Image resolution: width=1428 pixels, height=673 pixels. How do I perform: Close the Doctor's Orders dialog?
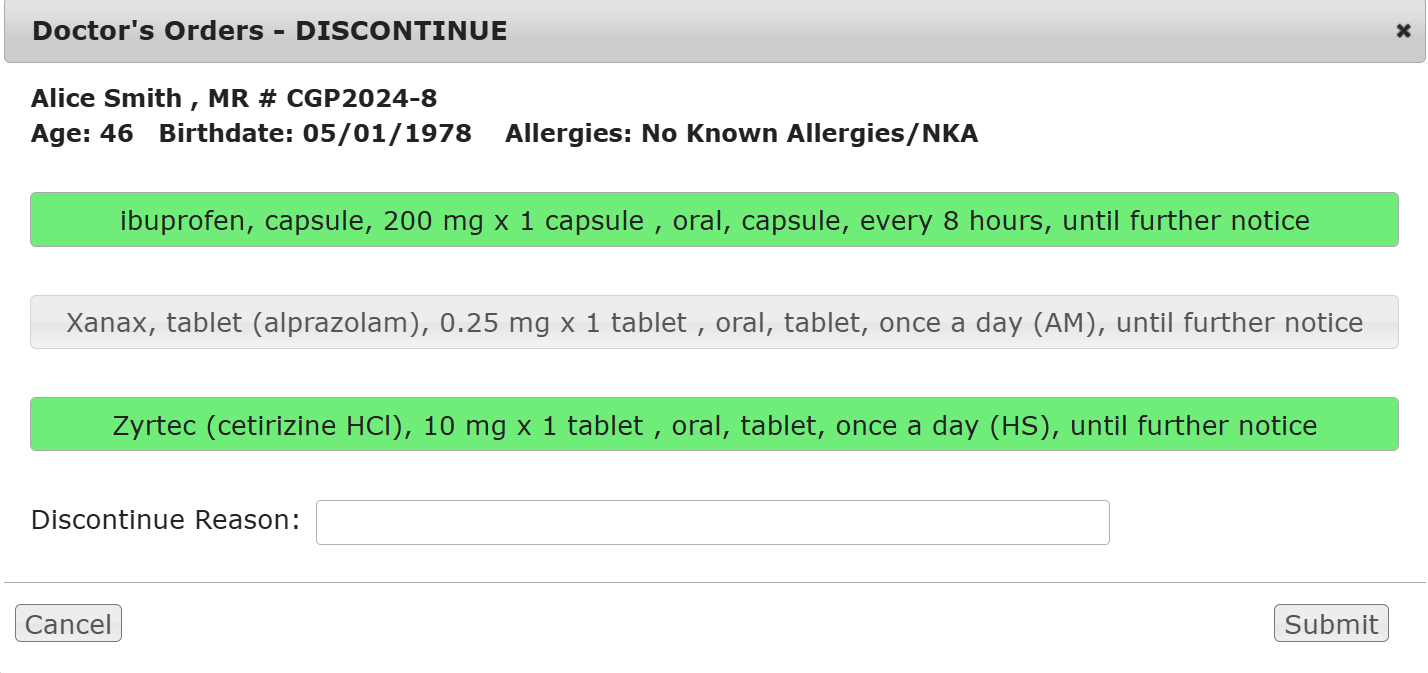(x=1403, y=31)
